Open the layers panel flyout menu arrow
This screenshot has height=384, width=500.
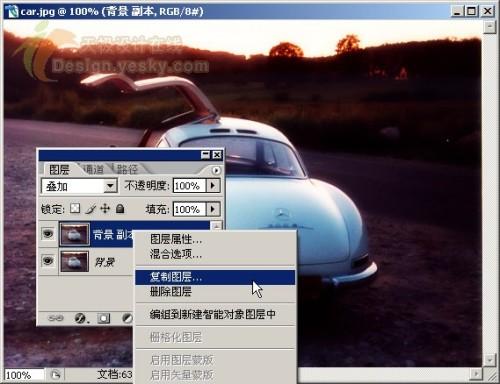216,170
